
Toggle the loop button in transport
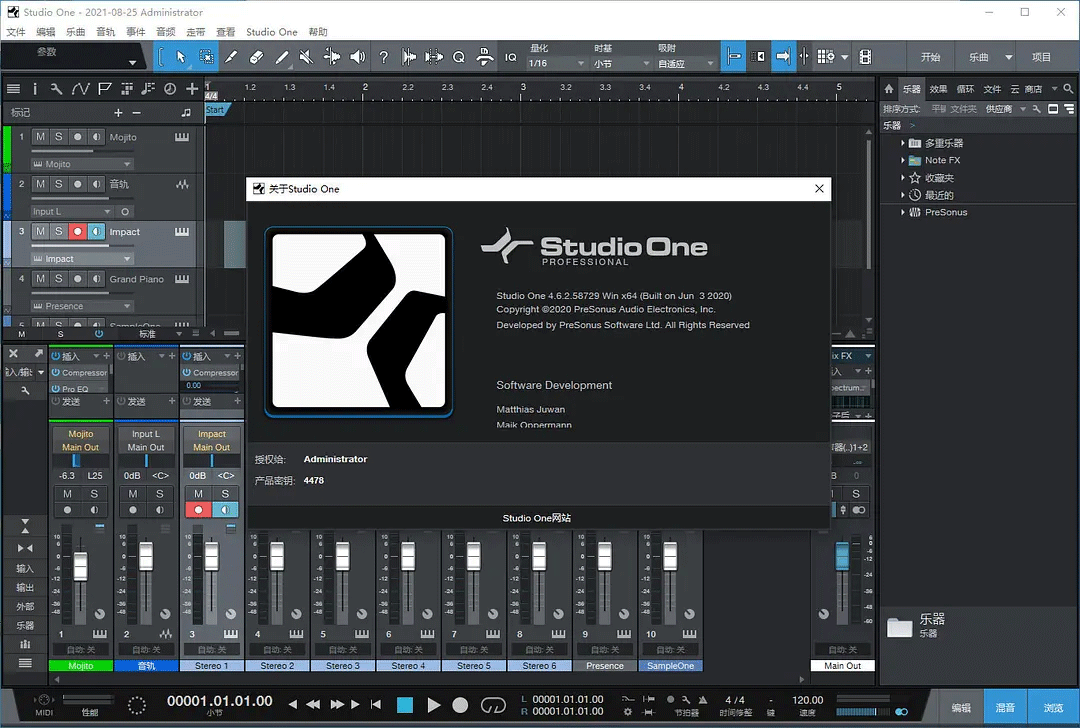[x=493, y=705]
